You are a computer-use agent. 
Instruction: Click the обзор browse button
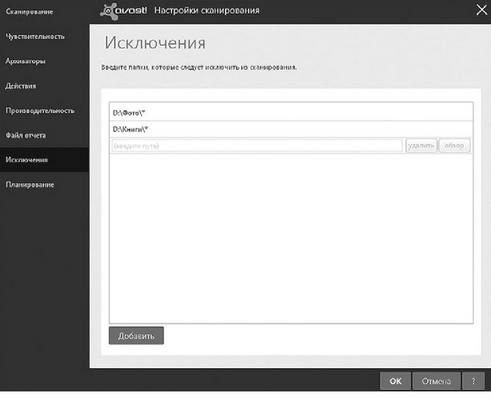(454, 146)
